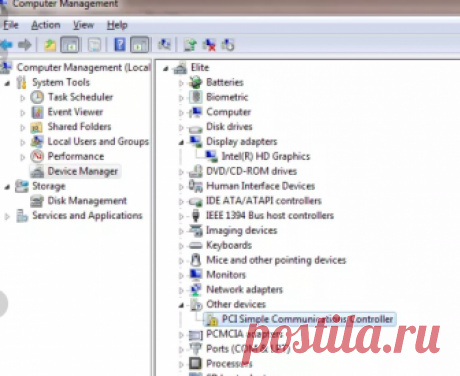460x376 pixels.
Task: Collapse the Elite computer root node
Action: coord(166,69)
